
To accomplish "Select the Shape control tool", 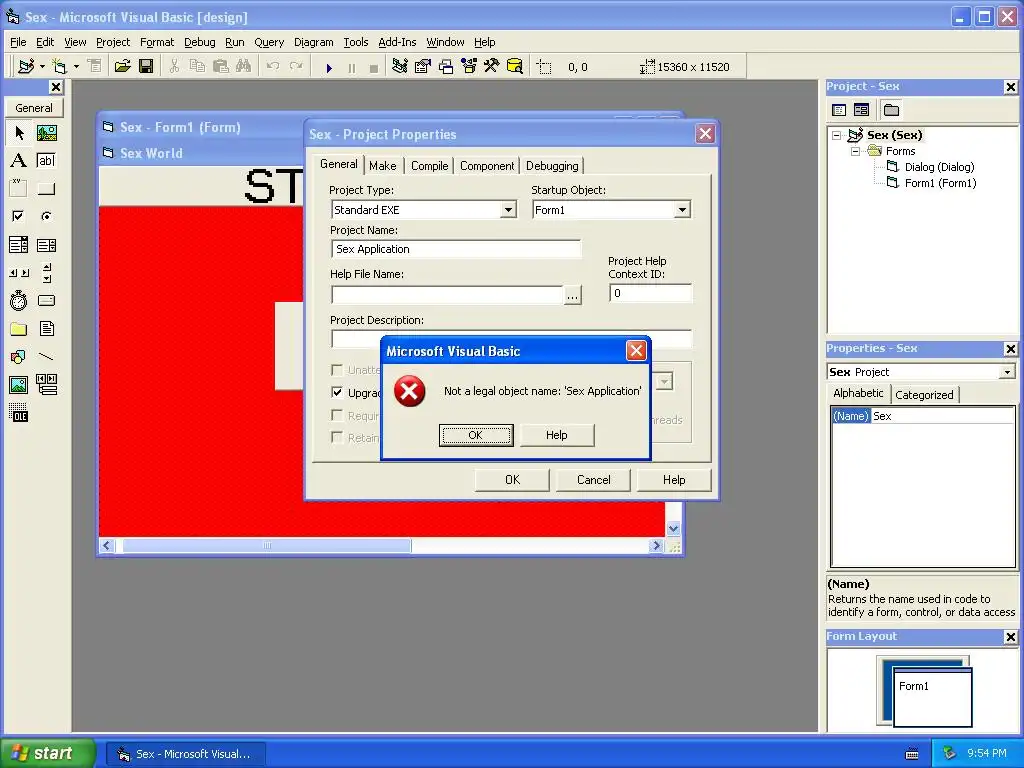I will tap(19, 357).
